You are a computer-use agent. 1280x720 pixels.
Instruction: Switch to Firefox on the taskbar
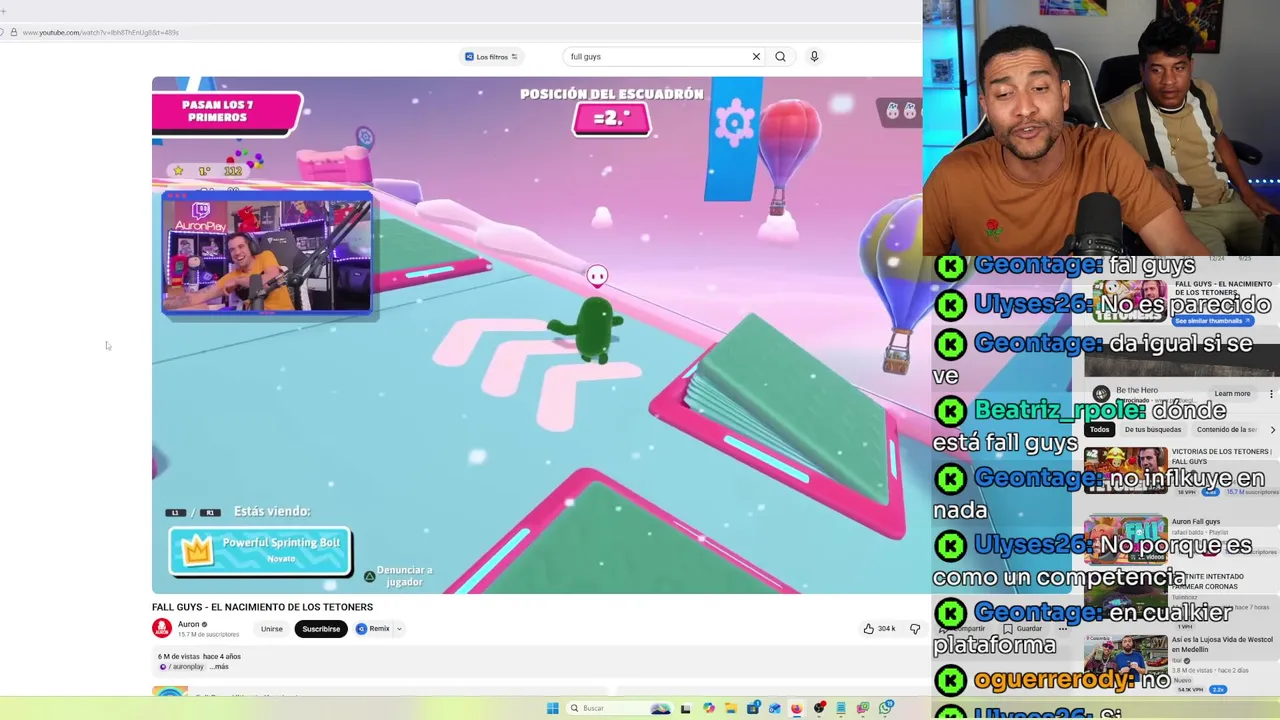click(x=797, y=708)
